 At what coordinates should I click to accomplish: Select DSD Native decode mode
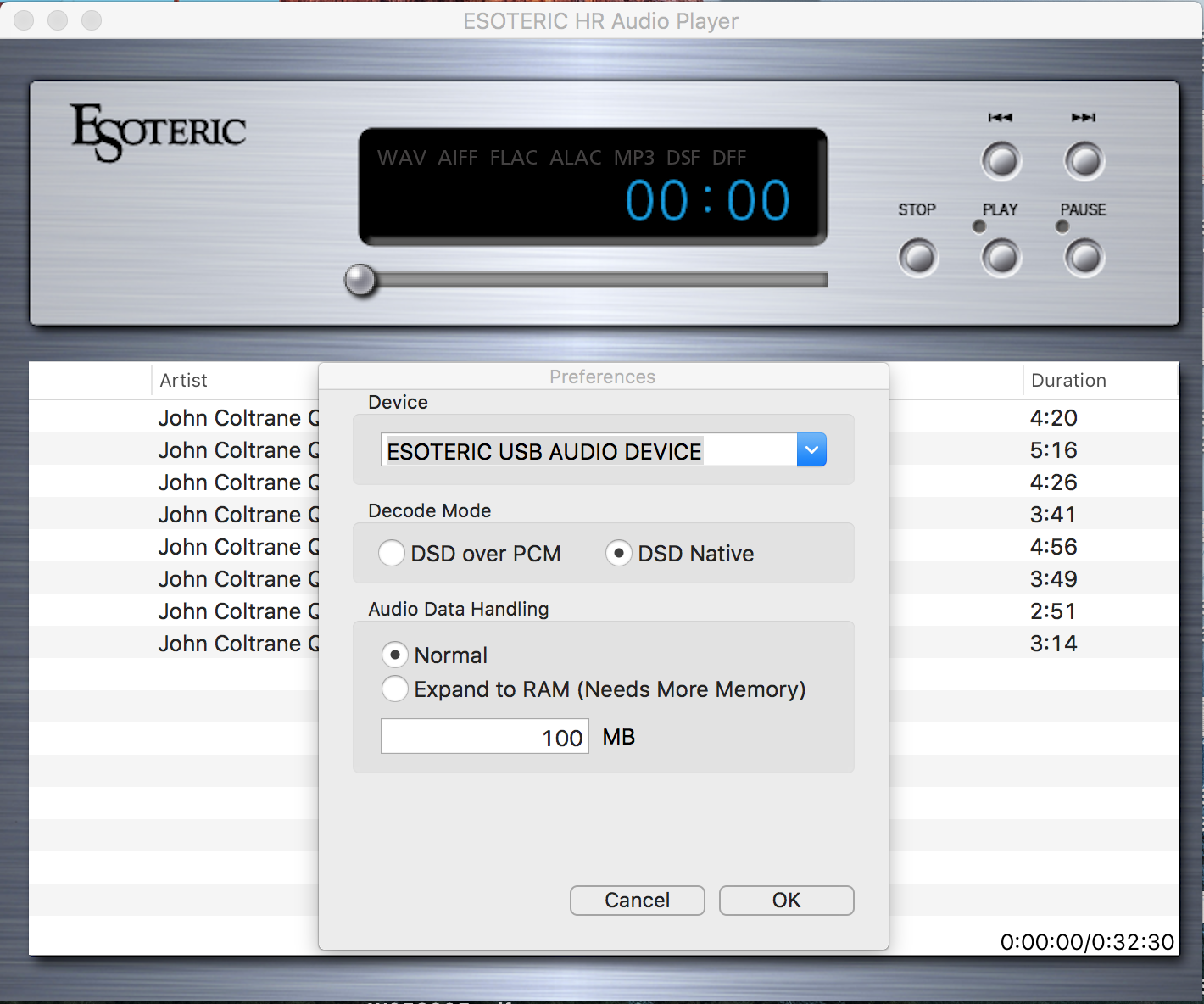point(619,554)
